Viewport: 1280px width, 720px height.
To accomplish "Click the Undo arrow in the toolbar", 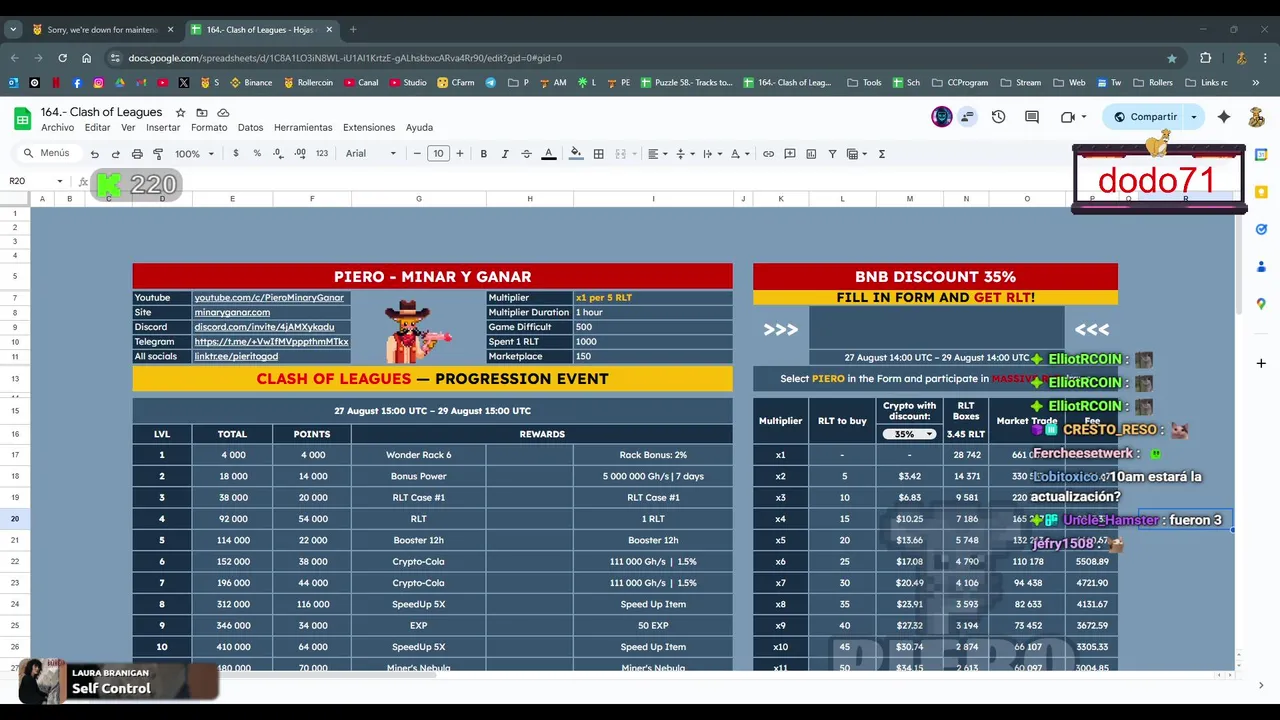I will coord(95,154).
